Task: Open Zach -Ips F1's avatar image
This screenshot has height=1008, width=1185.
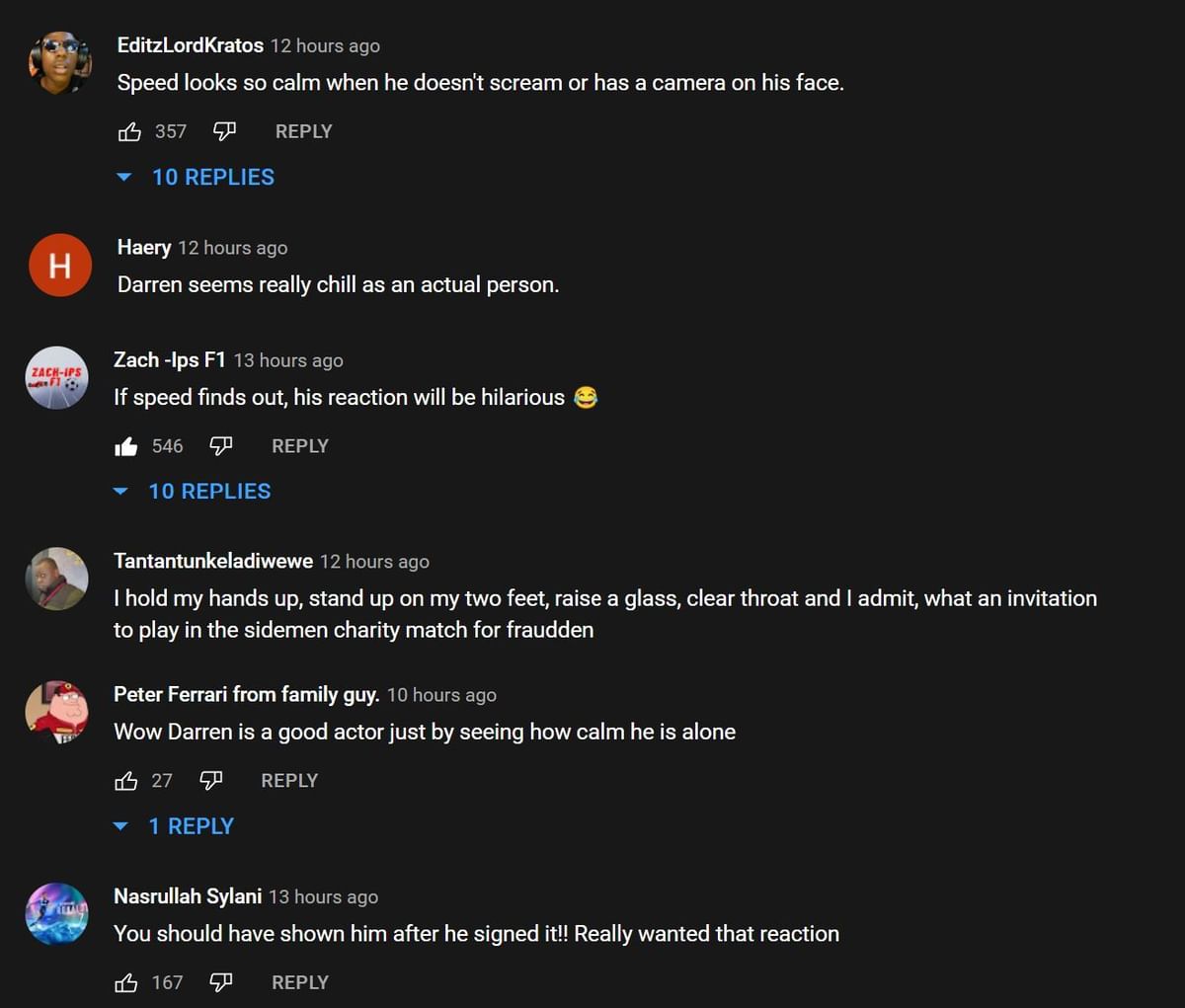Action: click(56, 378)
